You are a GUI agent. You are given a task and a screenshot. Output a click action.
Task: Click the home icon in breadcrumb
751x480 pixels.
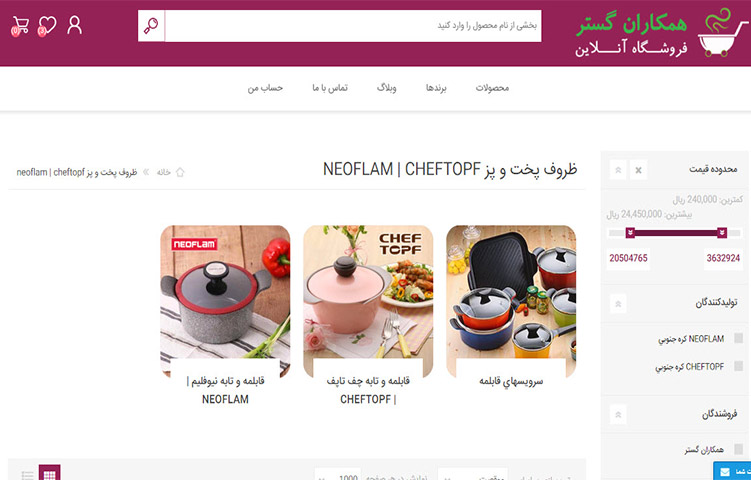180,172
